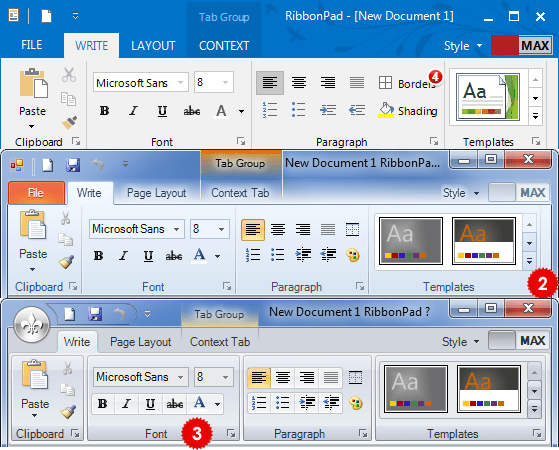
Task: Click Cut scissors in bottom window
Action: tap(68, 367)
